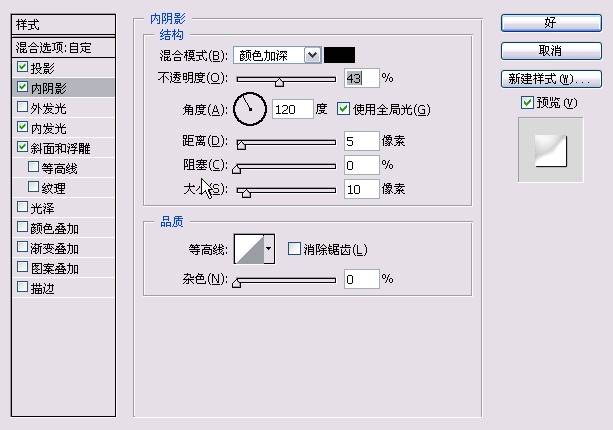Select the 内发光 row label

tap(48, 128)
